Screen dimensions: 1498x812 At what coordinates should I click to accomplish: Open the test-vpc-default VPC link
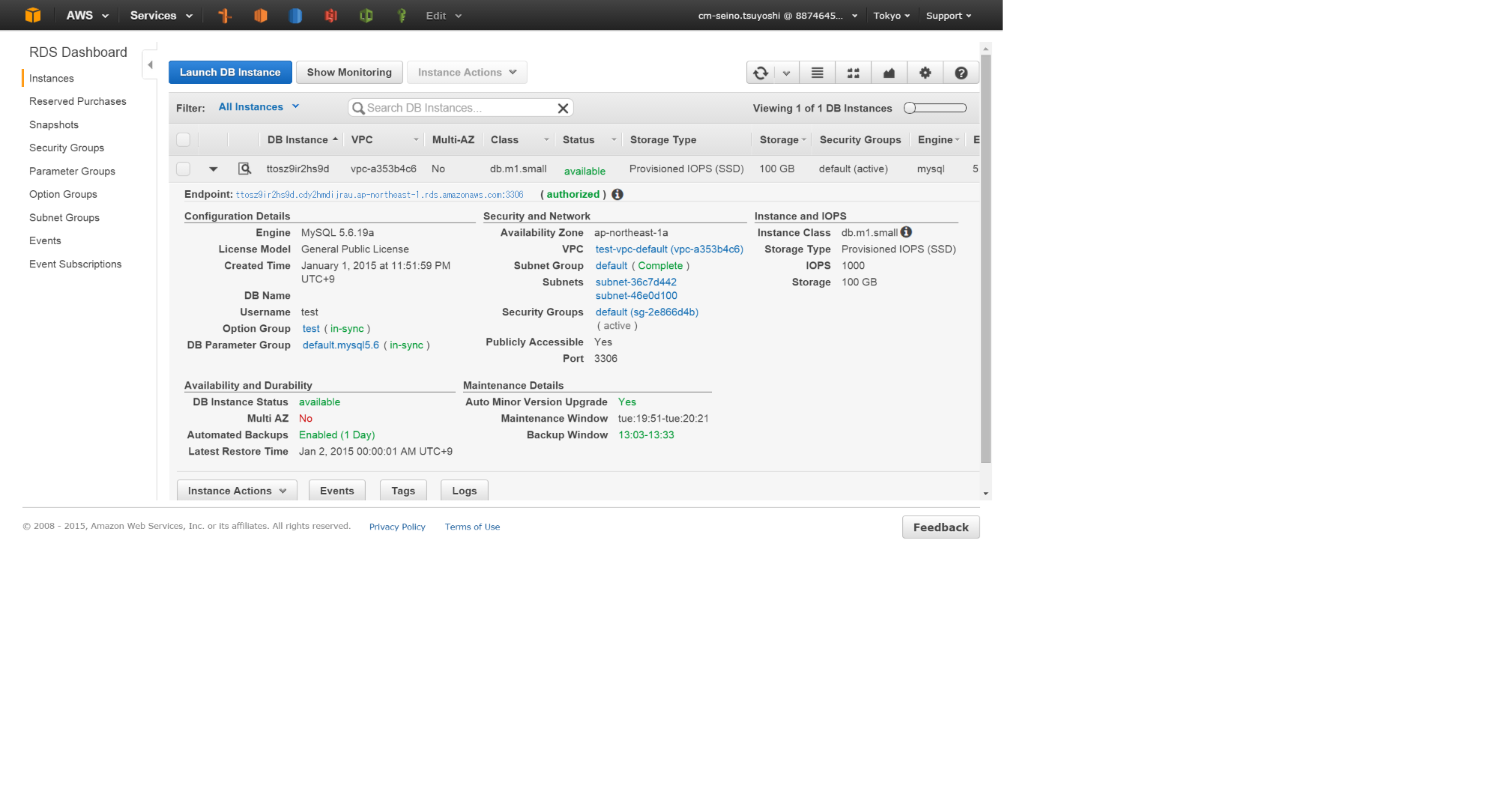point(668,249)
